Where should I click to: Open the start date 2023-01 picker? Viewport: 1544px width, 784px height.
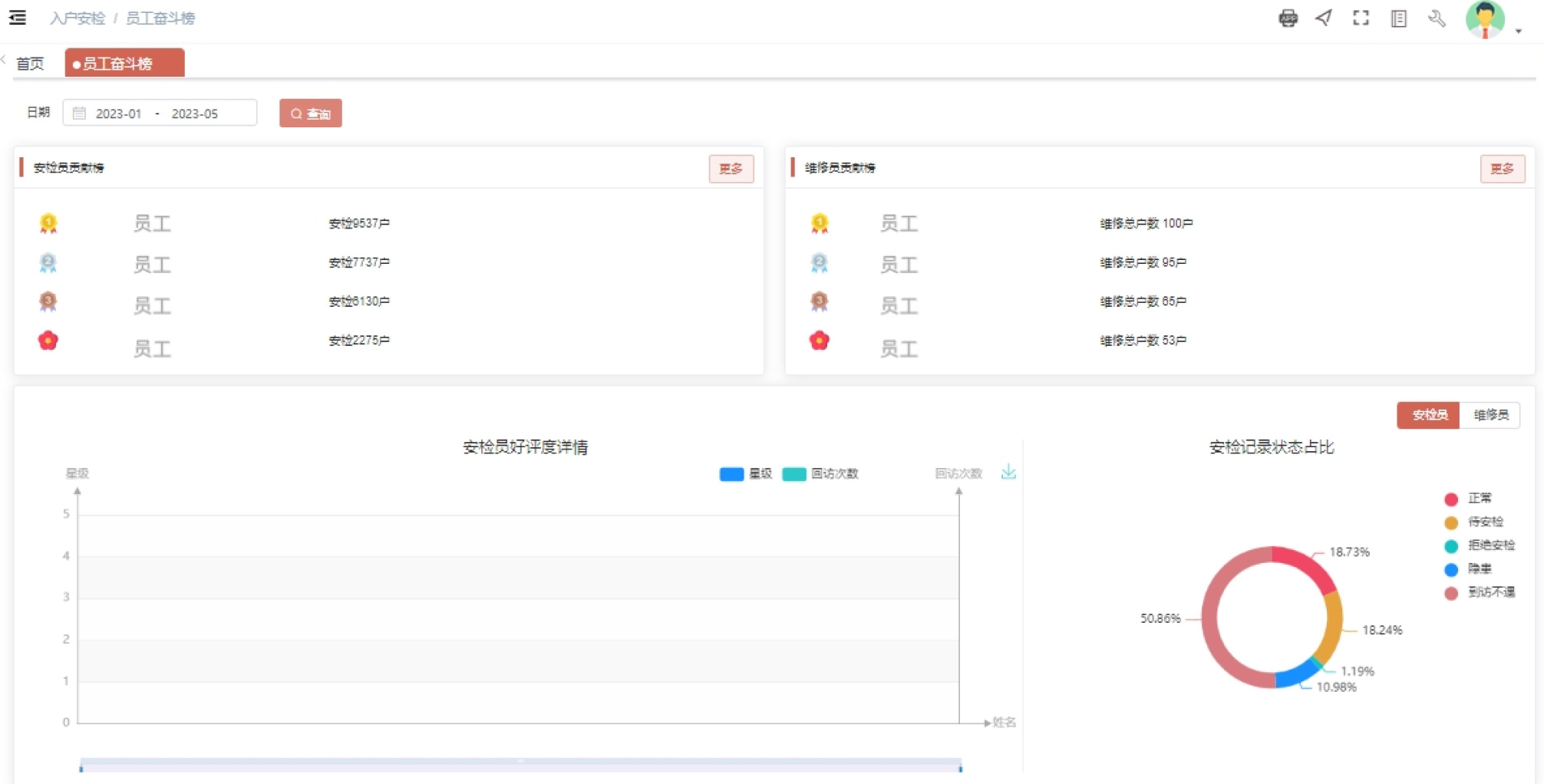click(x=118, y=114)
